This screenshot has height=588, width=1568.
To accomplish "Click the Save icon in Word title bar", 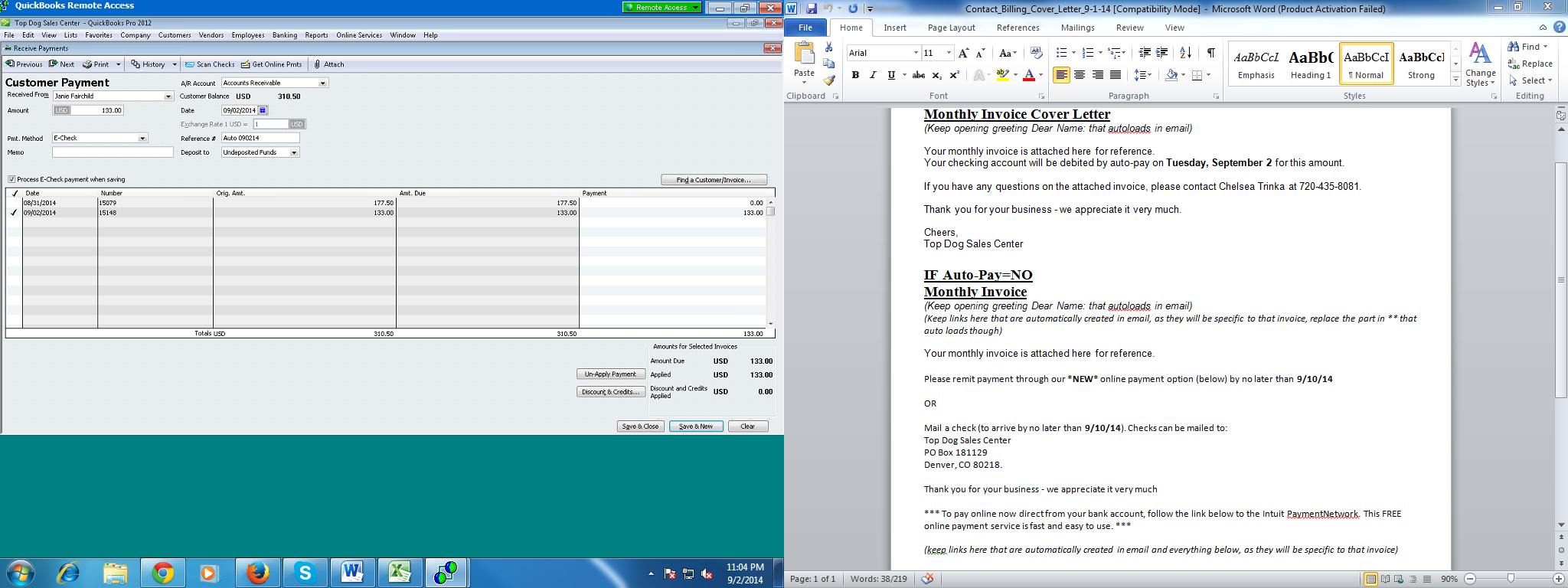I will 812,9.
